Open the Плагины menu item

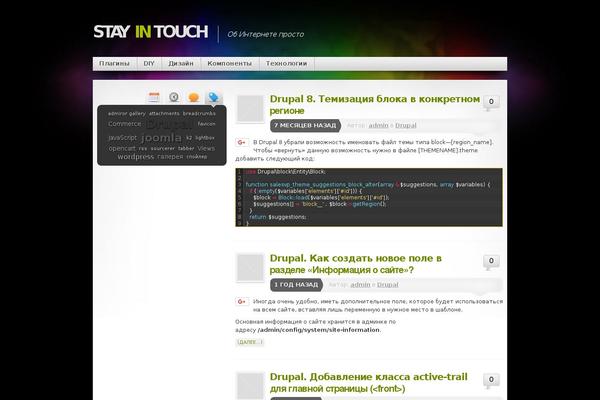[x=114, y=64]
